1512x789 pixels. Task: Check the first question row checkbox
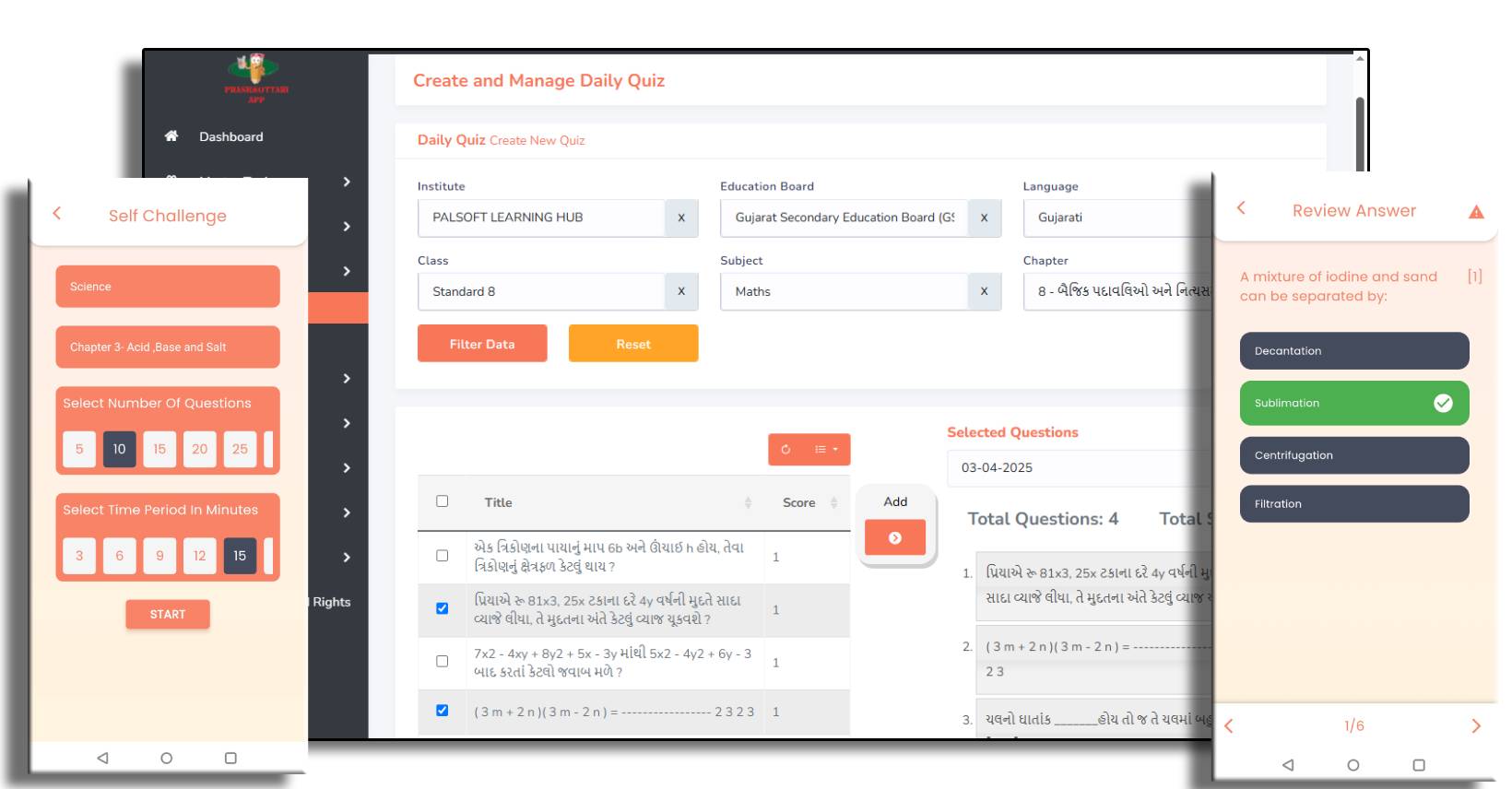pyautogui.click(x=442, y=556)
